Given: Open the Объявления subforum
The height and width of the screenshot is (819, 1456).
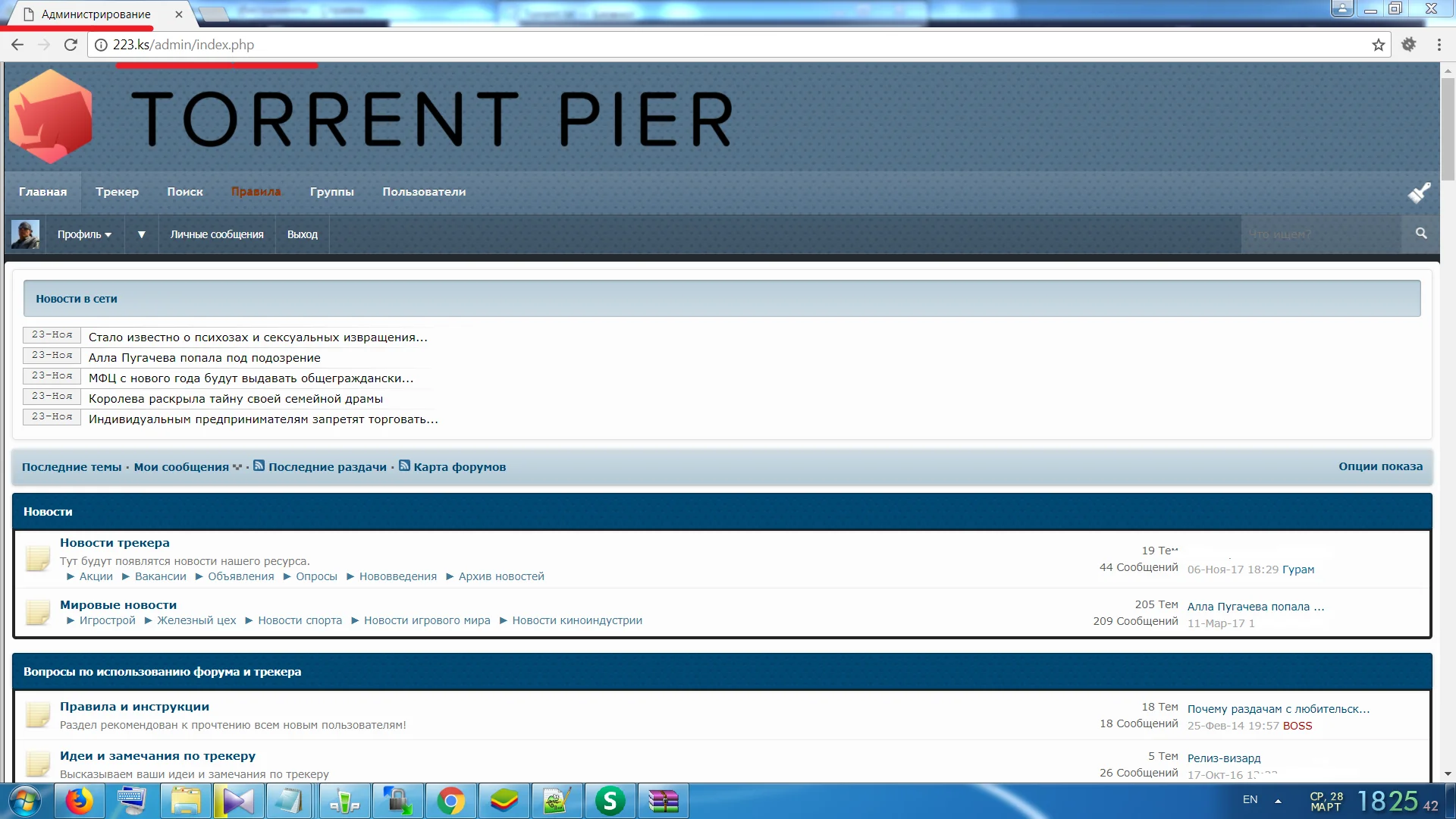Looking at the screenshot, I should 240,576.
